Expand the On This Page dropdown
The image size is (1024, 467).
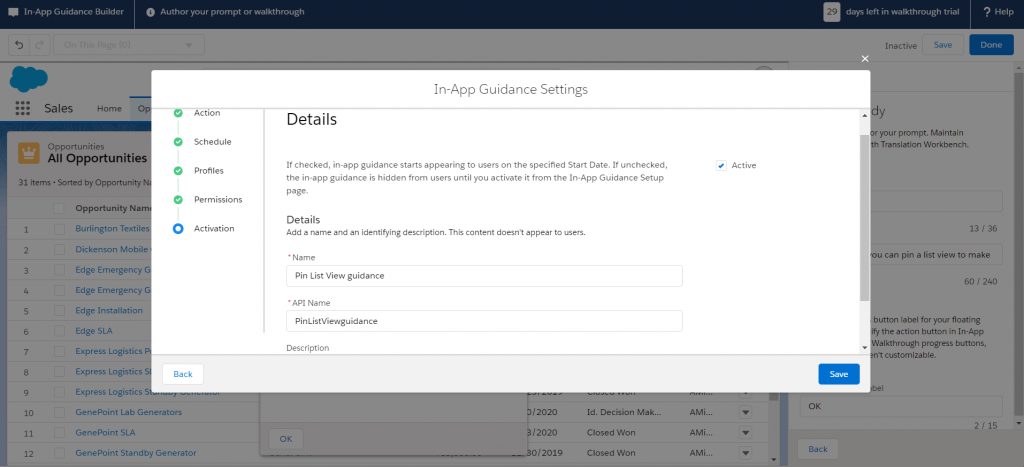tap(130, 45)
